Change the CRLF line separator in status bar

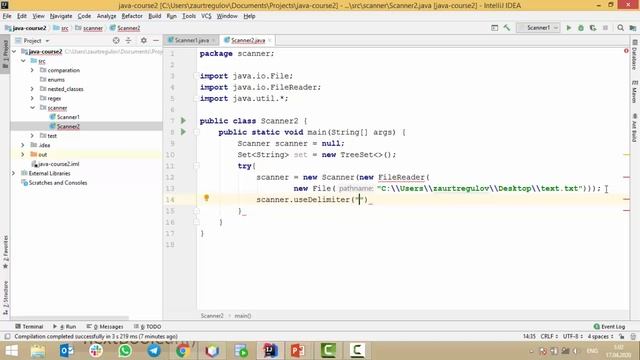click(x=549, y=336)
